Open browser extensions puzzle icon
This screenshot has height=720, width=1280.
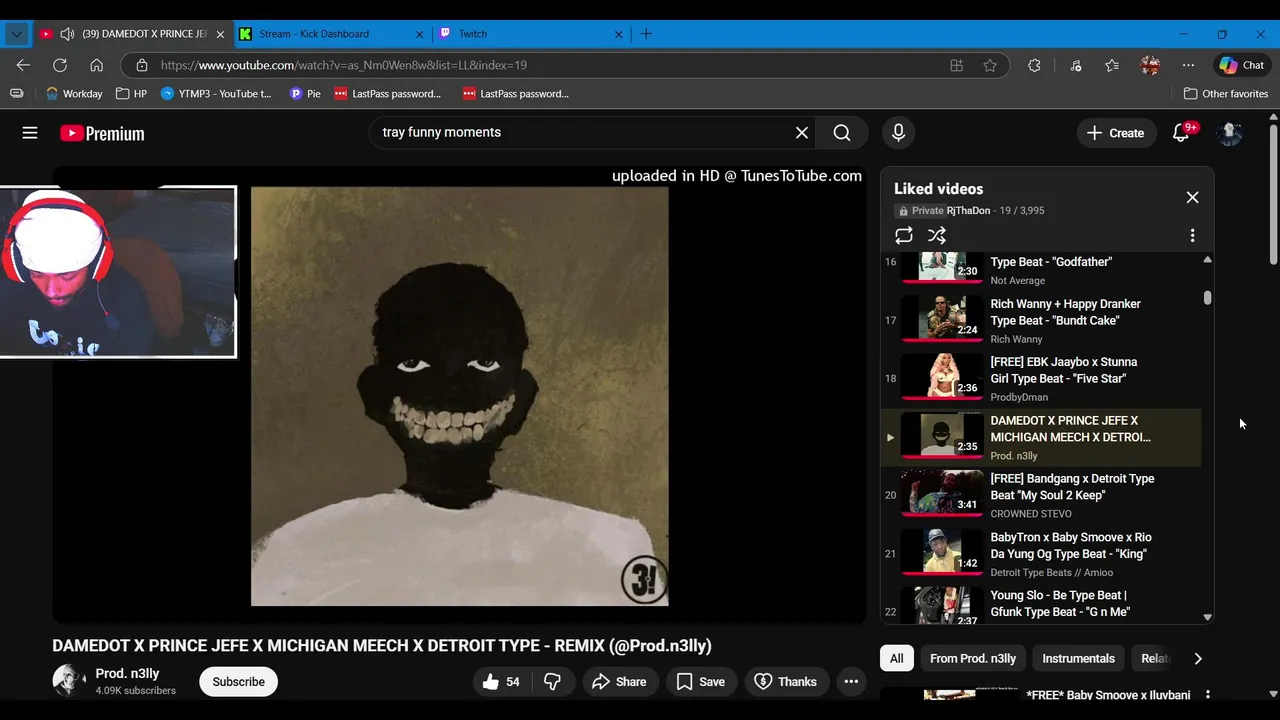click(x=1034, y=65)
